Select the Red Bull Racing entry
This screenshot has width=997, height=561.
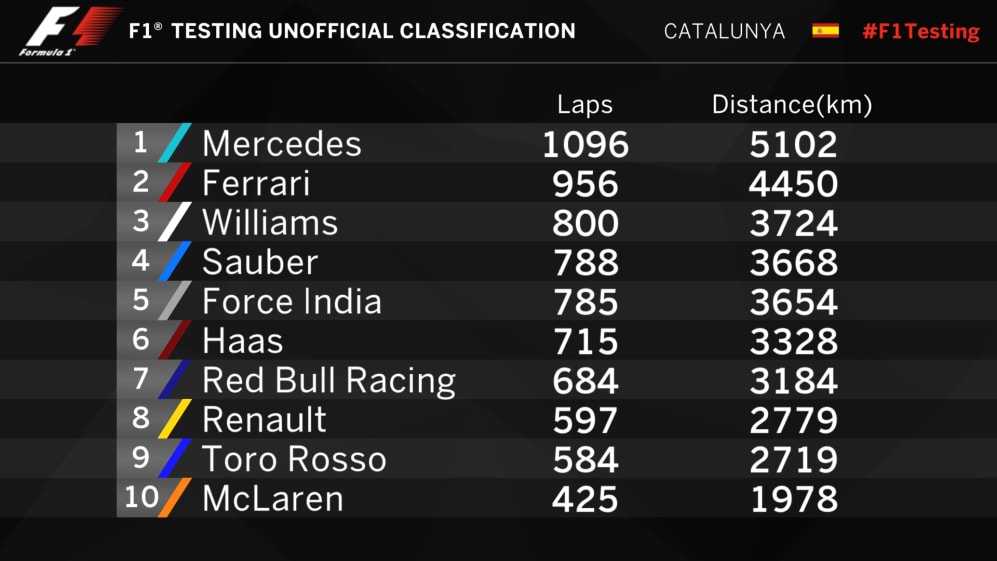click(x=328, y=381)
